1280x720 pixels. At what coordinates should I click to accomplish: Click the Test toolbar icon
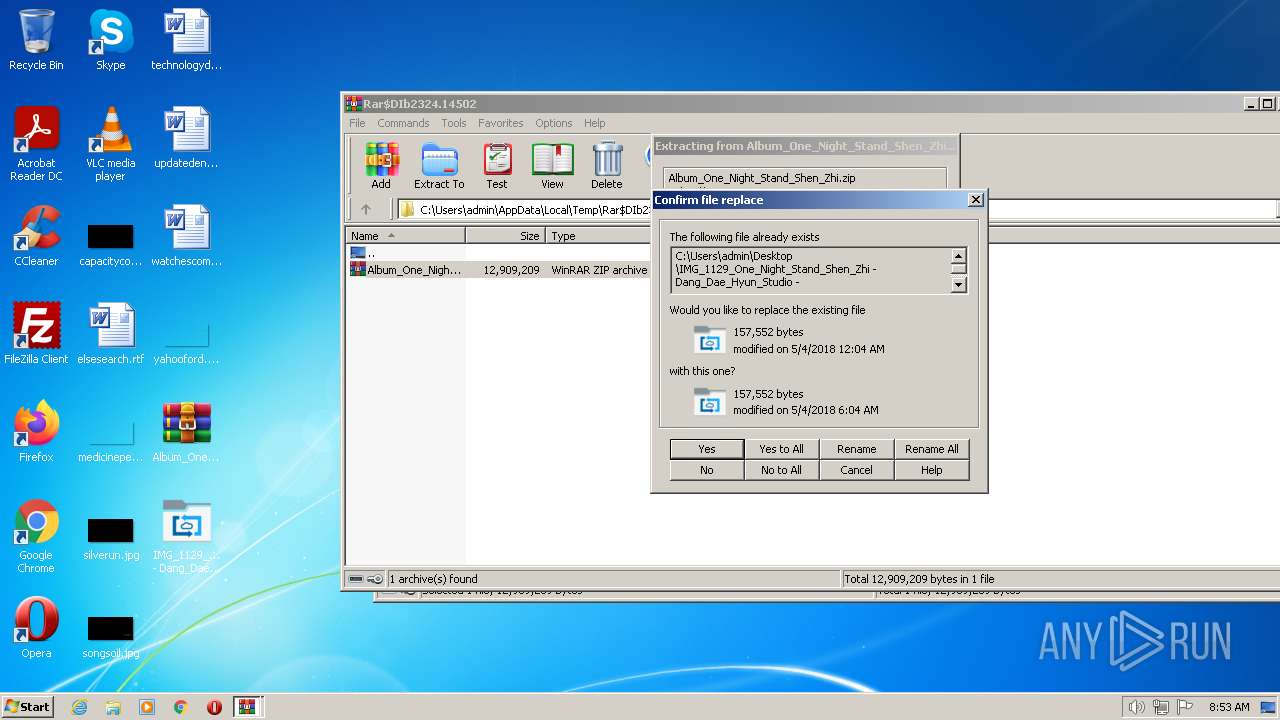click(497, 165)
